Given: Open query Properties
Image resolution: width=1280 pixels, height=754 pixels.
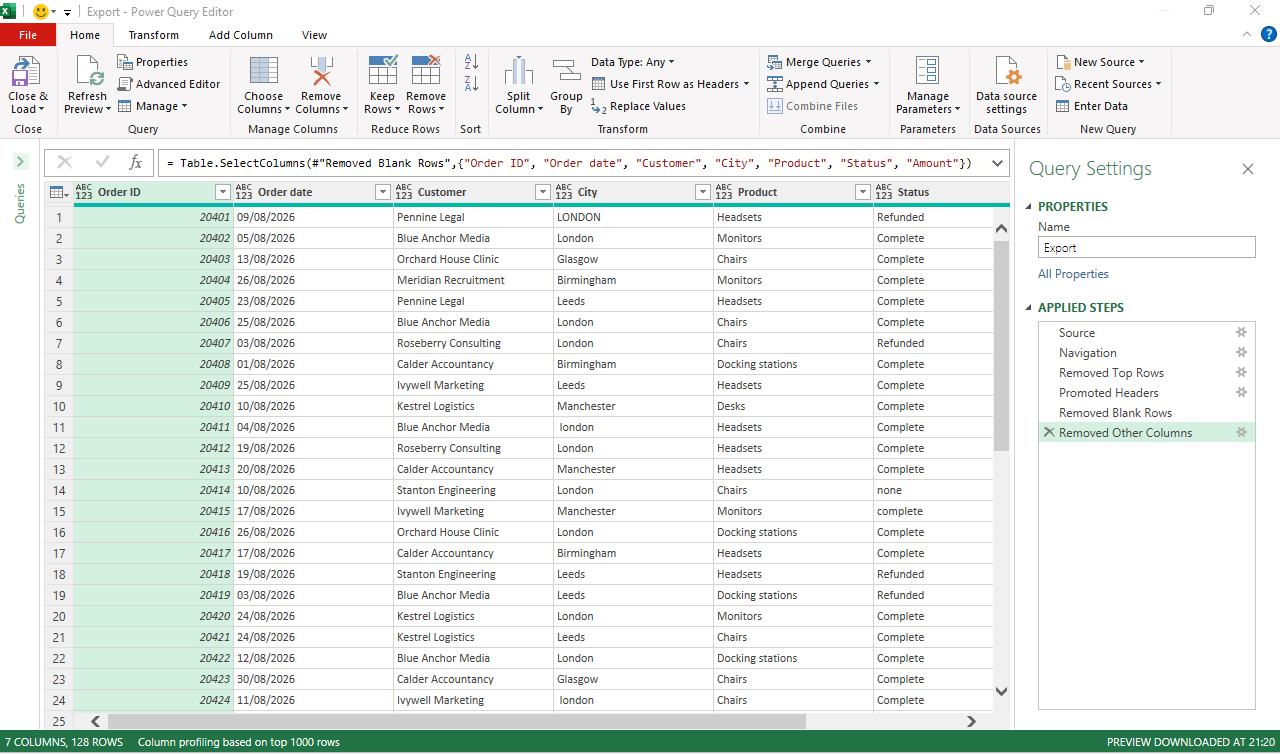Looking at the screenshot, I should [x=153, y=62].
